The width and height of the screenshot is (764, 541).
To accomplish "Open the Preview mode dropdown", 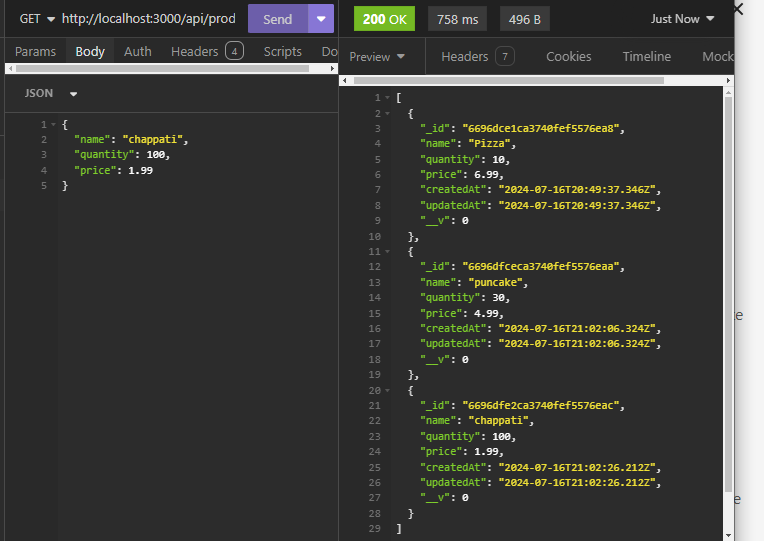I will 377,57.
